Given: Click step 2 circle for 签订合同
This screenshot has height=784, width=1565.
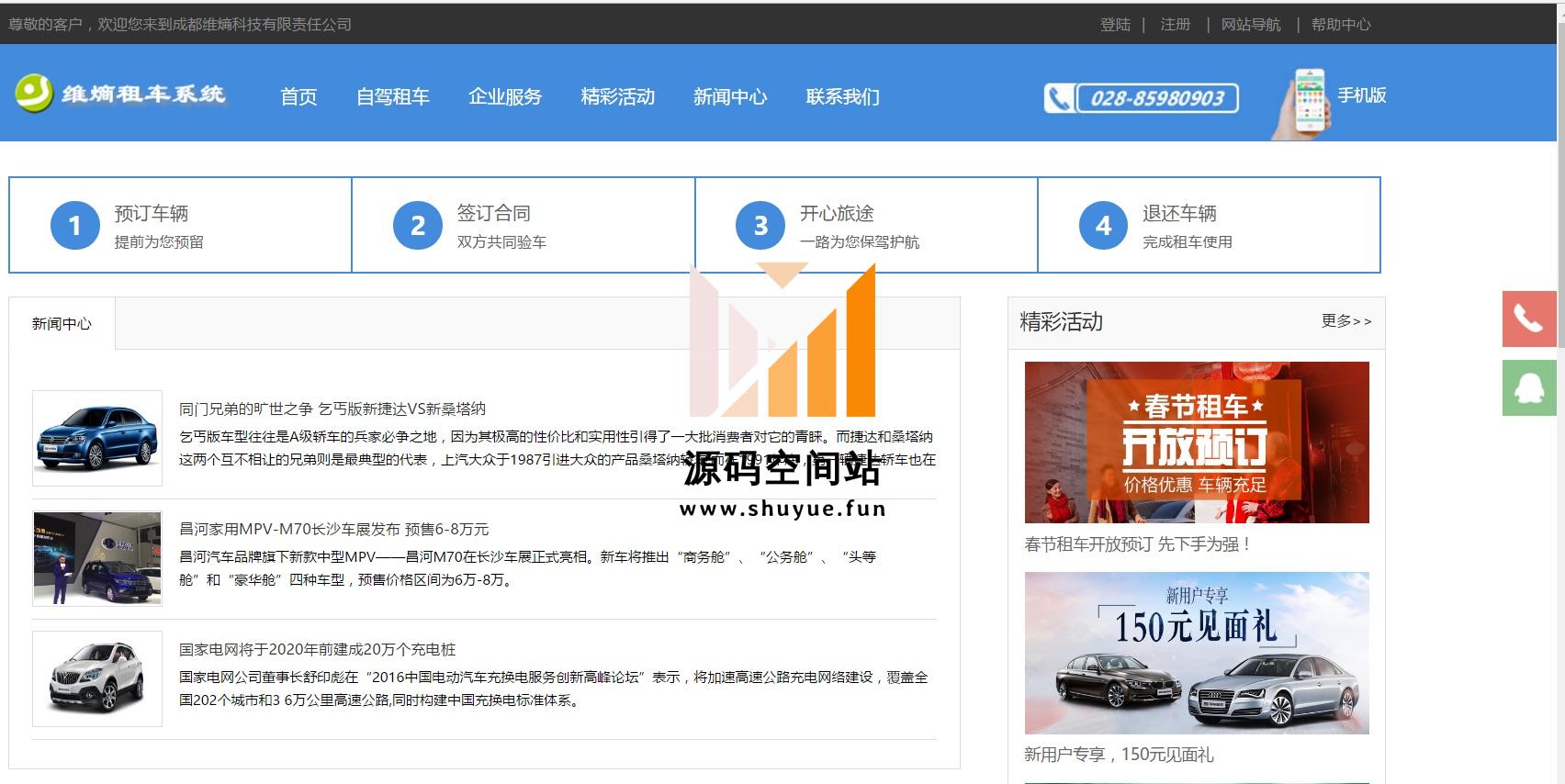Looking at the screenshot, I should (x=418, y=225).
